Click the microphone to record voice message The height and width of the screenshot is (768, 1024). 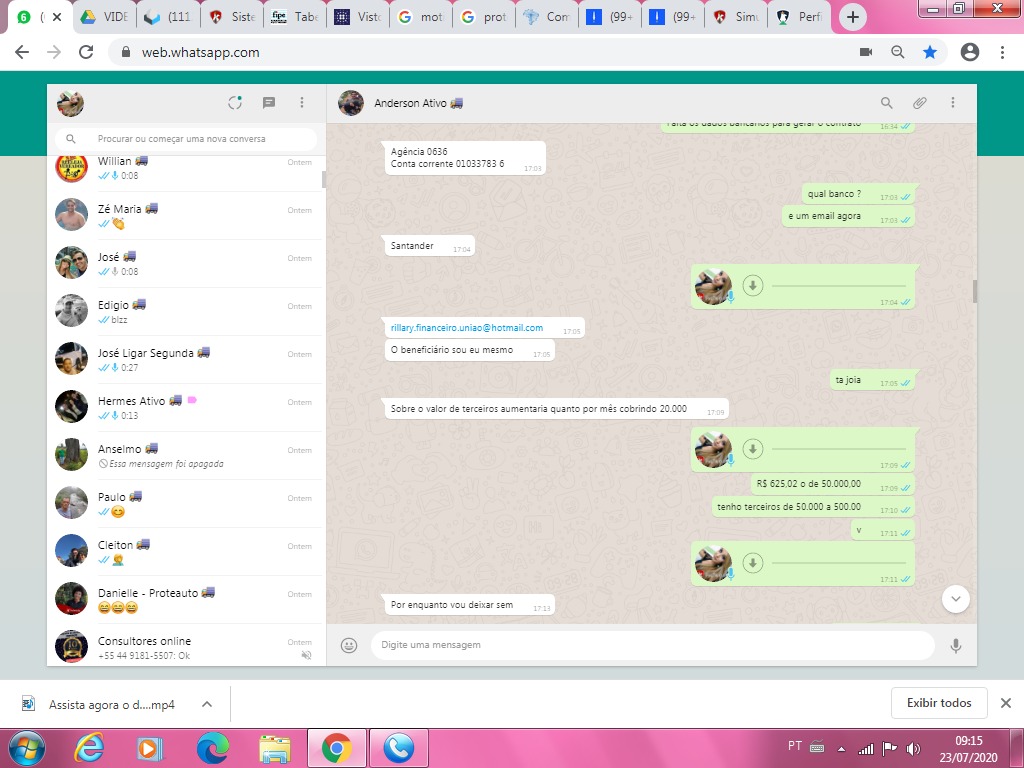point(955,646)
